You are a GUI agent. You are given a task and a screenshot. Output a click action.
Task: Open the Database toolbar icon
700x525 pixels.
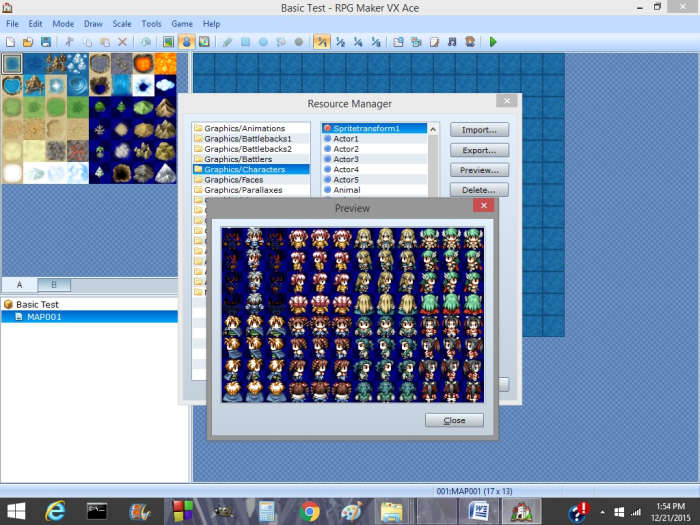click(x=398, y=42)
